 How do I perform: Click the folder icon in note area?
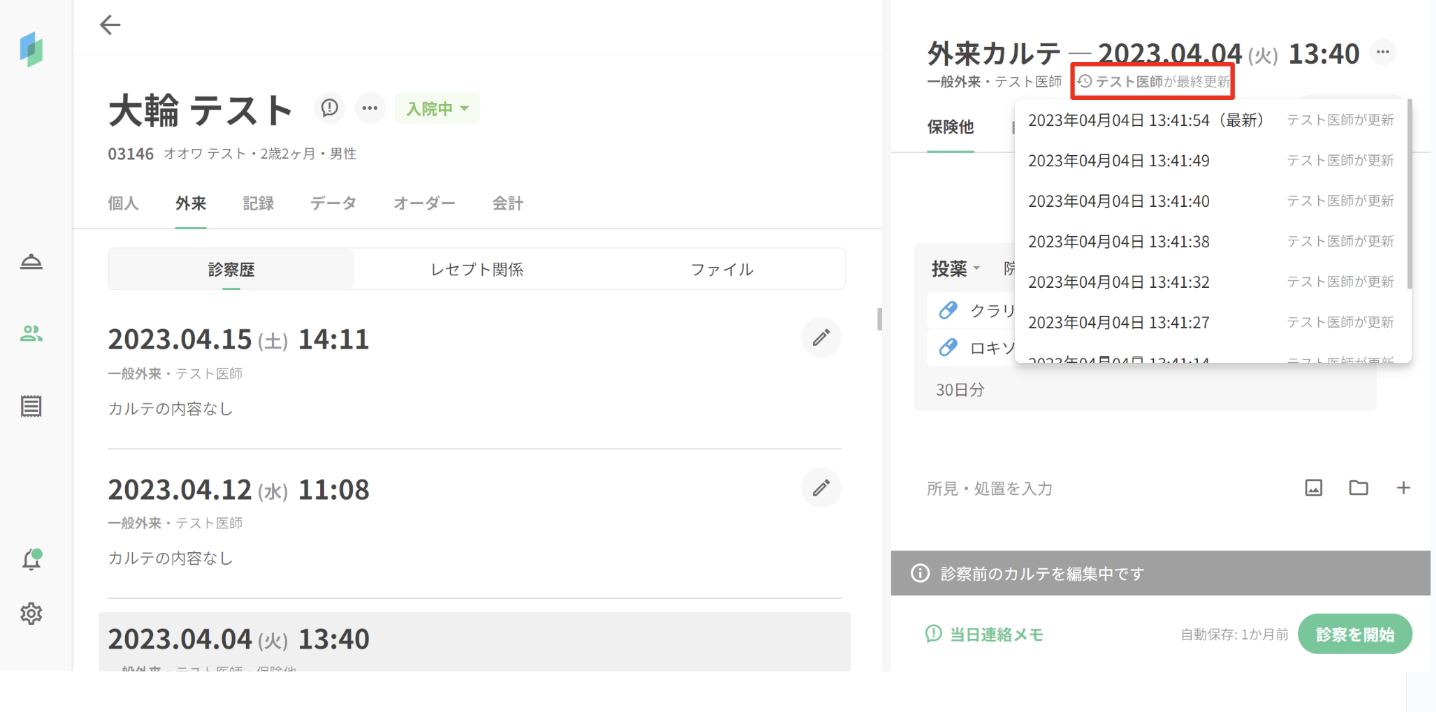point(1358,488)
